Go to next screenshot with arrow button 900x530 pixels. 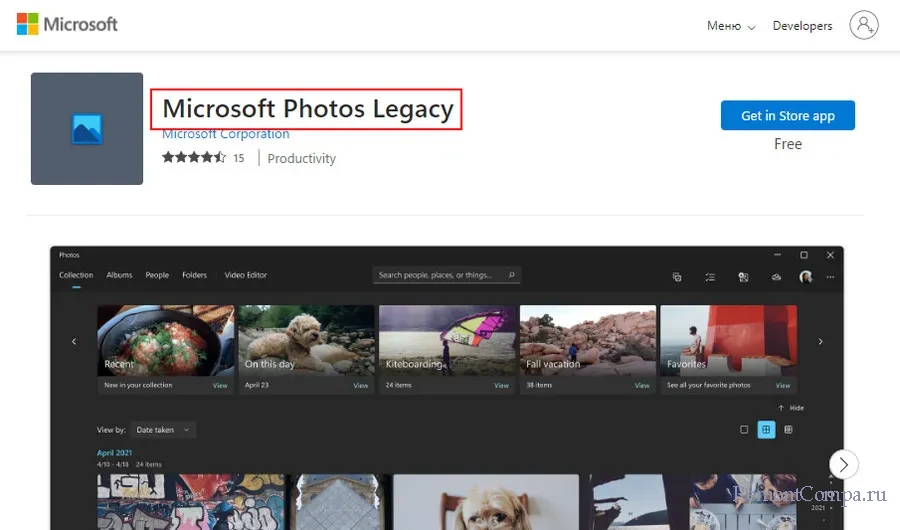[x=844, y=464]
